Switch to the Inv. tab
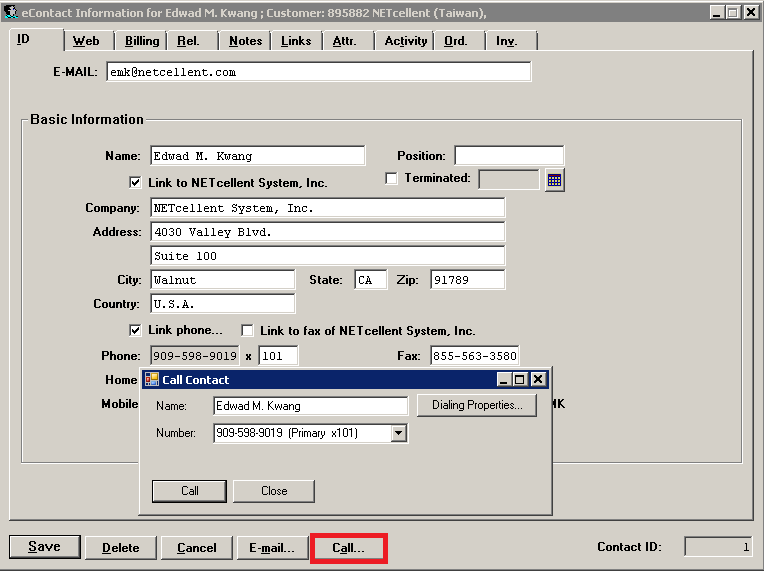This screenshot has height=571, width=764. pyautogui.click(x=511, y=41)
